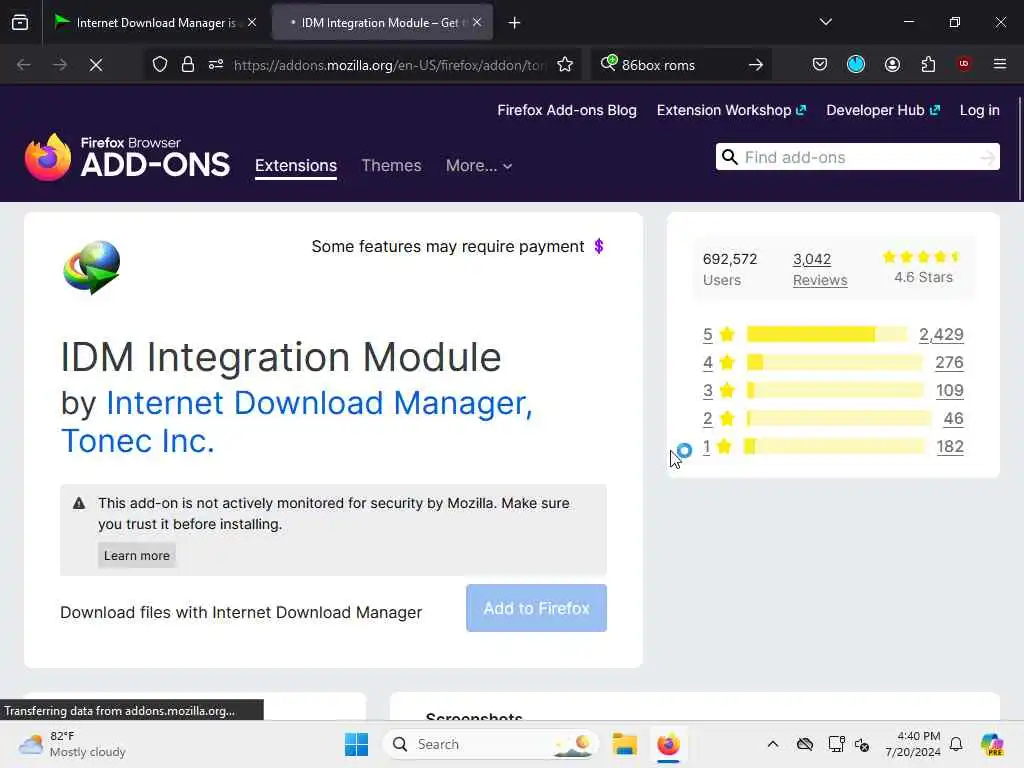This screenshot has height=768, width=1024.
Task: Open the Windows Start menu
Action: point(357,744)
